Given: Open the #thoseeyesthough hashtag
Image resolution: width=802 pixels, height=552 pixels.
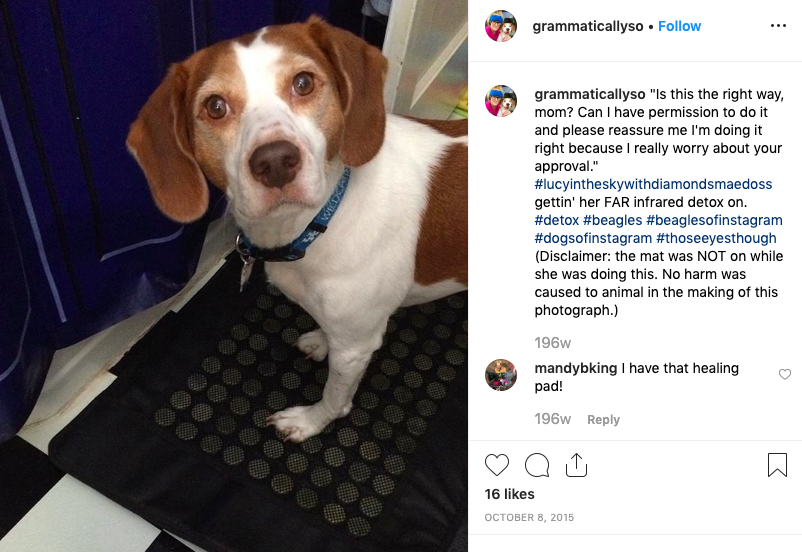Looking at the screenshot, I should pyautogui.click(x=716, y=238).
